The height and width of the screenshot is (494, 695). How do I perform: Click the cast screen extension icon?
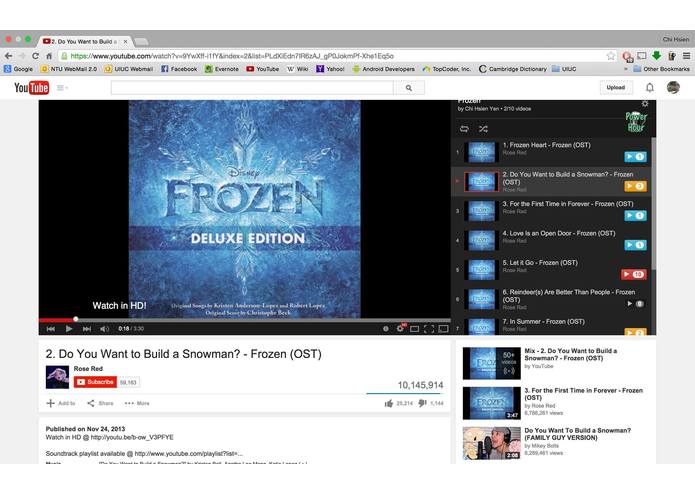(x=642, y=56)
